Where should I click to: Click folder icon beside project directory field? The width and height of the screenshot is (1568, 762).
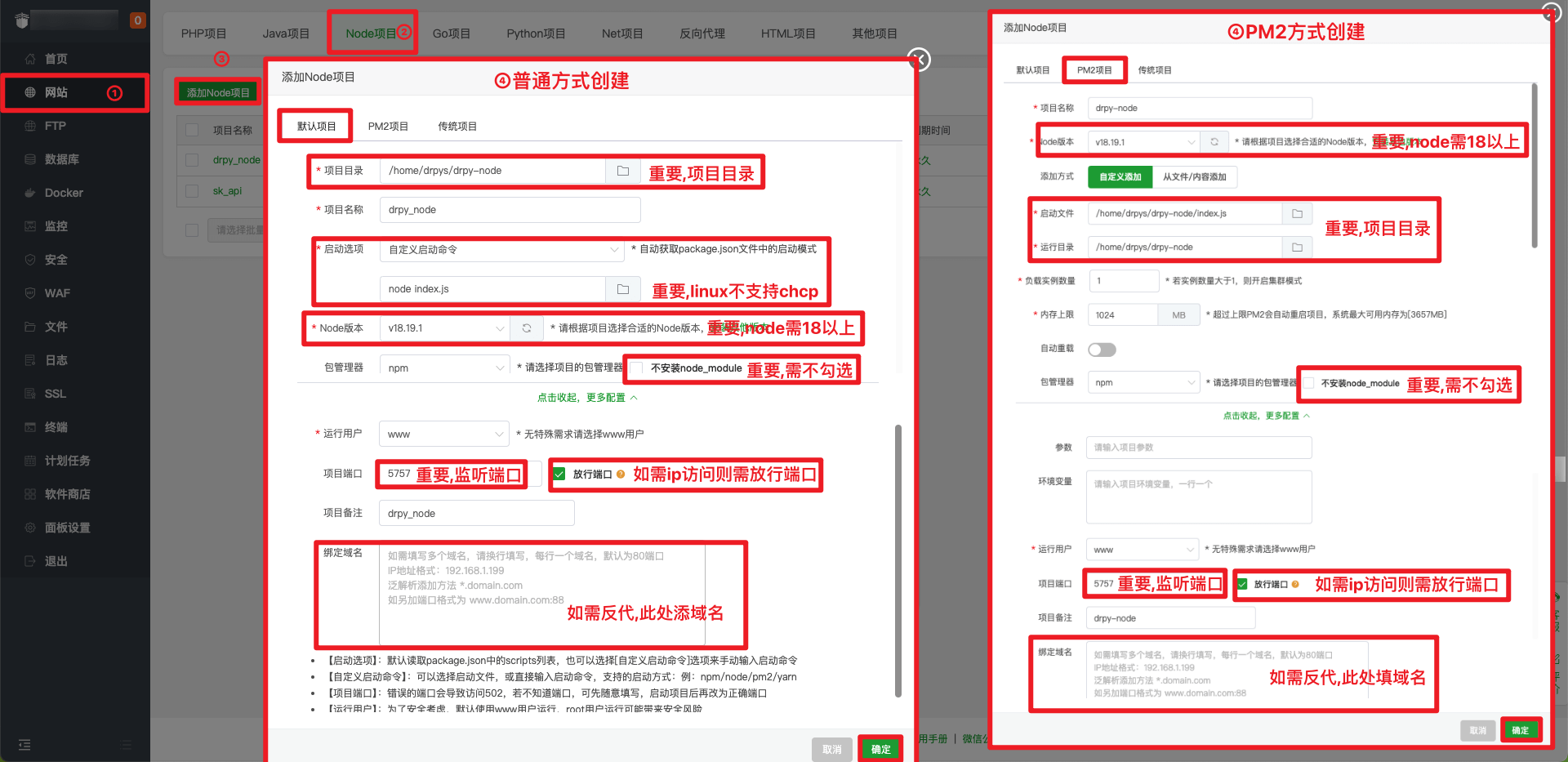(622, 171)
